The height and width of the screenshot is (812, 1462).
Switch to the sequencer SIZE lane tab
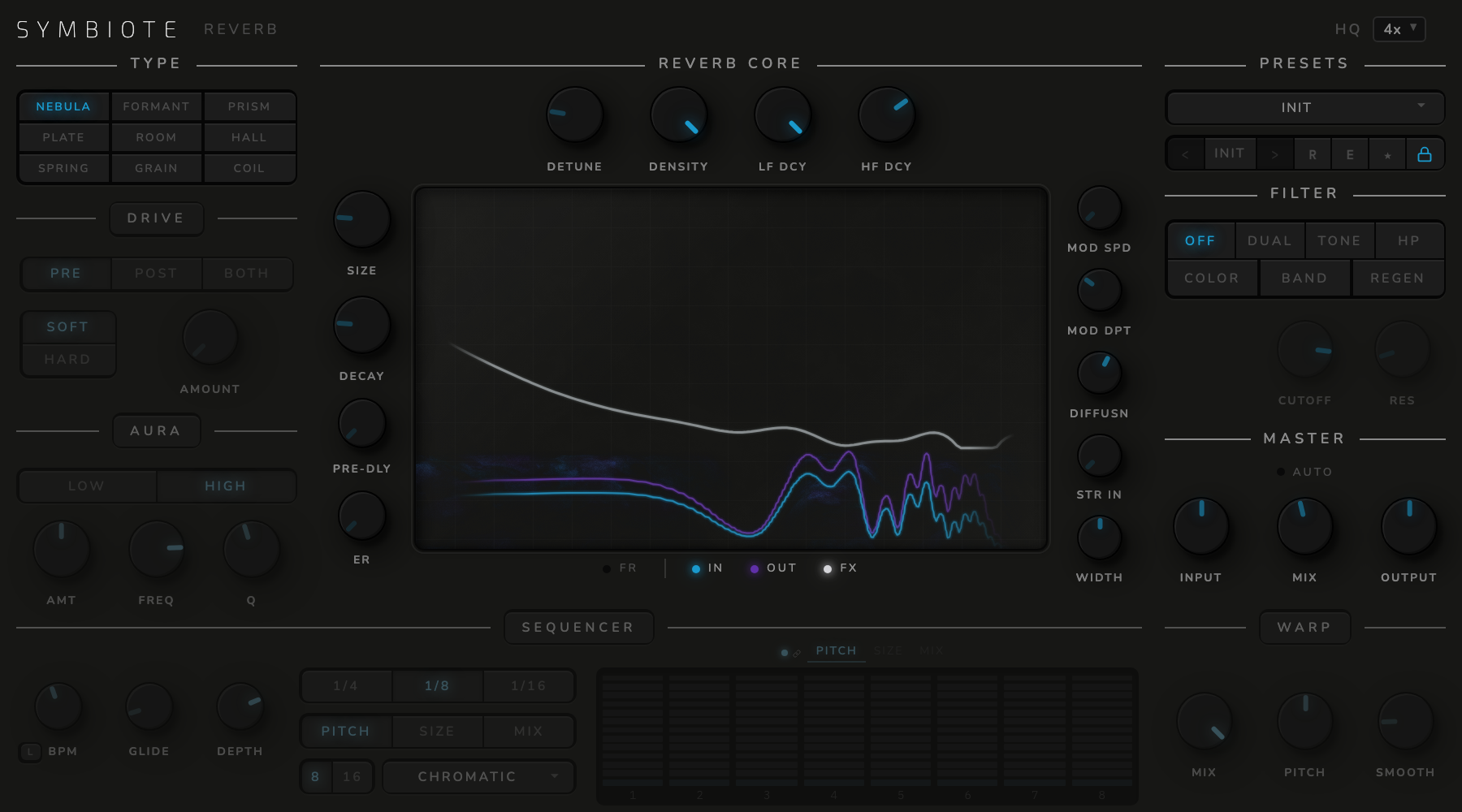click(x=888, y=651)
